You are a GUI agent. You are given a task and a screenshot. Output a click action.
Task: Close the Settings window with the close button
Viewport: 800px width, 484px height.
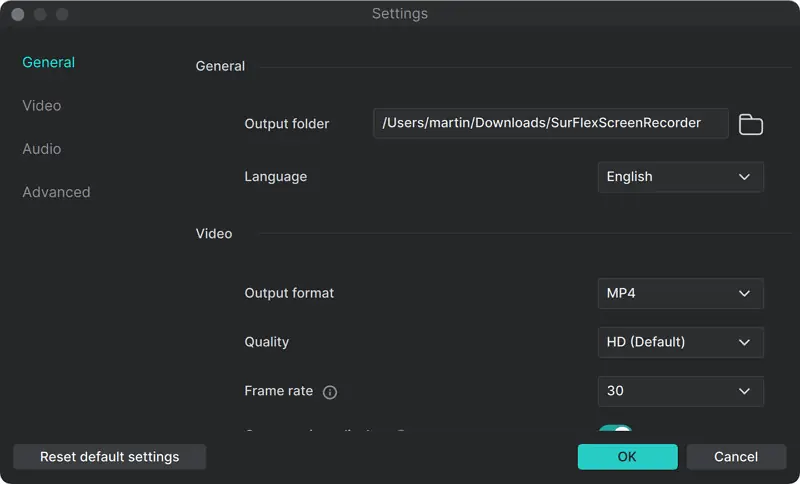18,14
